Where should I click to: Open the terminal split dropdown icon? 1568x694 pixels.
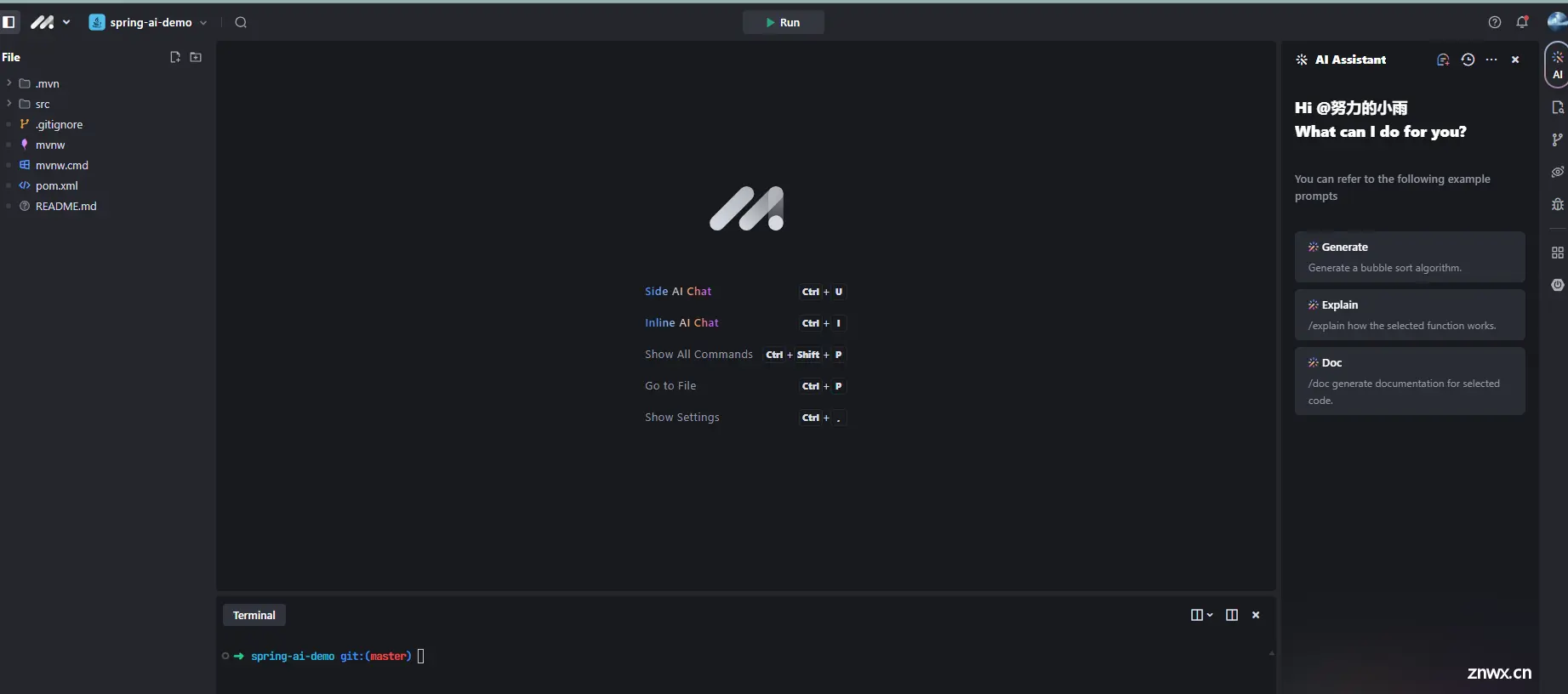click(1201, 615)
